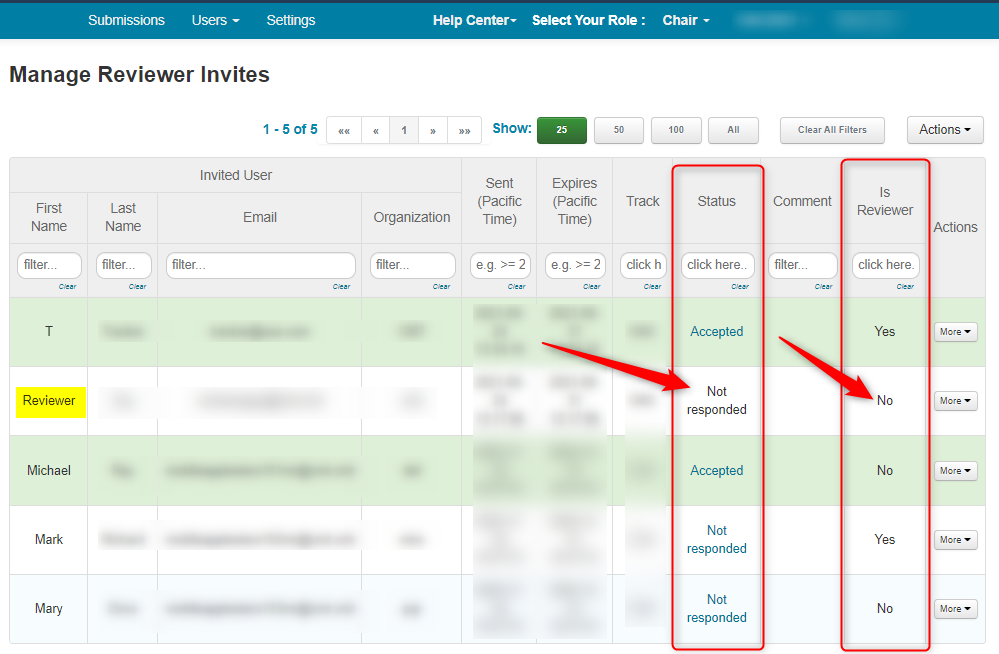
Task: Click Yes in Mark's Is Reviewer cell
Action: (885, 540)
